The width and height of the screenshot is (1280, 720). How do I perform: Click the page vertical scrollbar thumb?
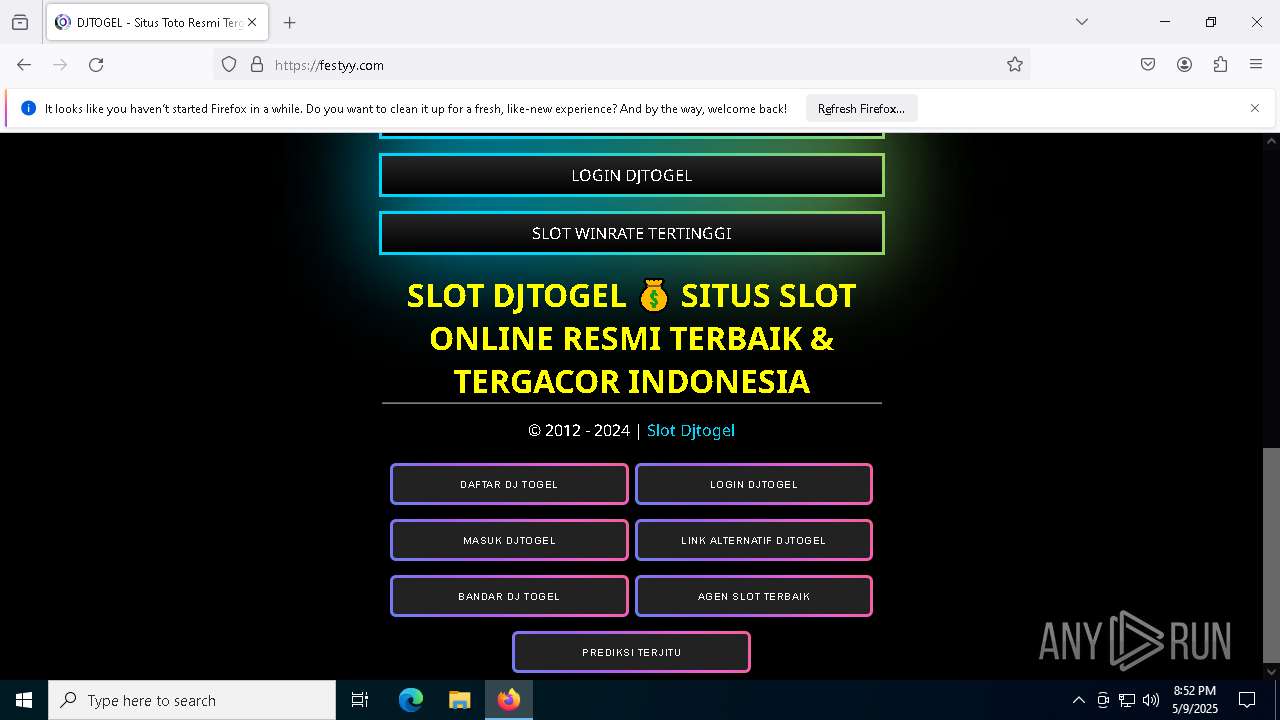(1271, 553)
